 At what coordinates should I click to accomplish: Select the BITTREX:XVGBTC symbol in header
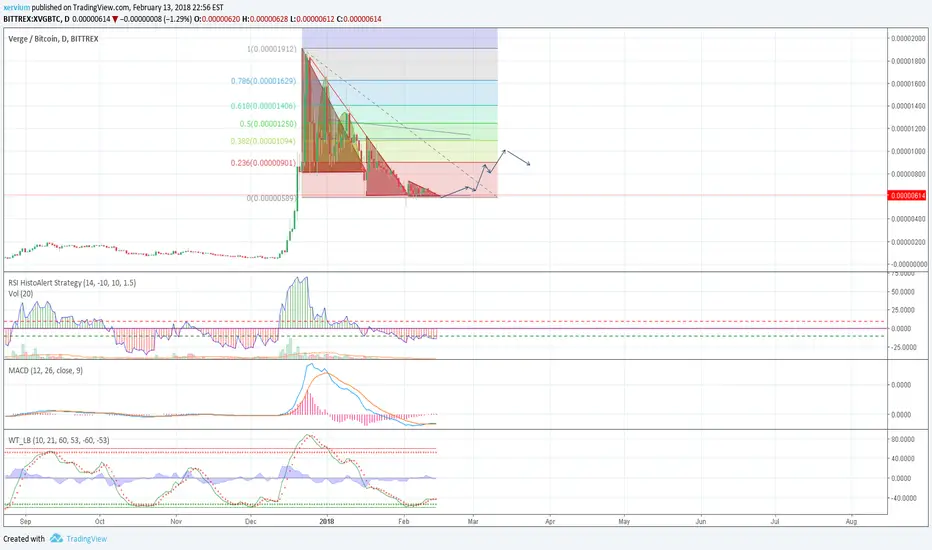pos(32,19)
